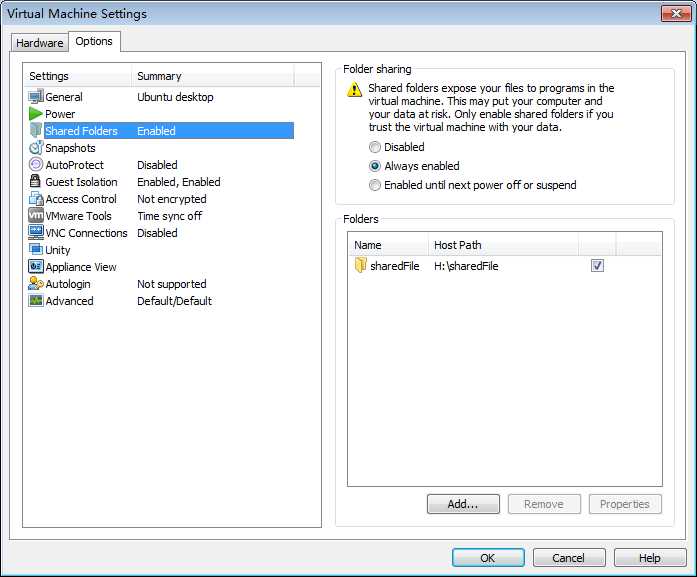Click the Default/Default summary text
Image resolution: width=697 pixels, height=577 pixels.
174,301
